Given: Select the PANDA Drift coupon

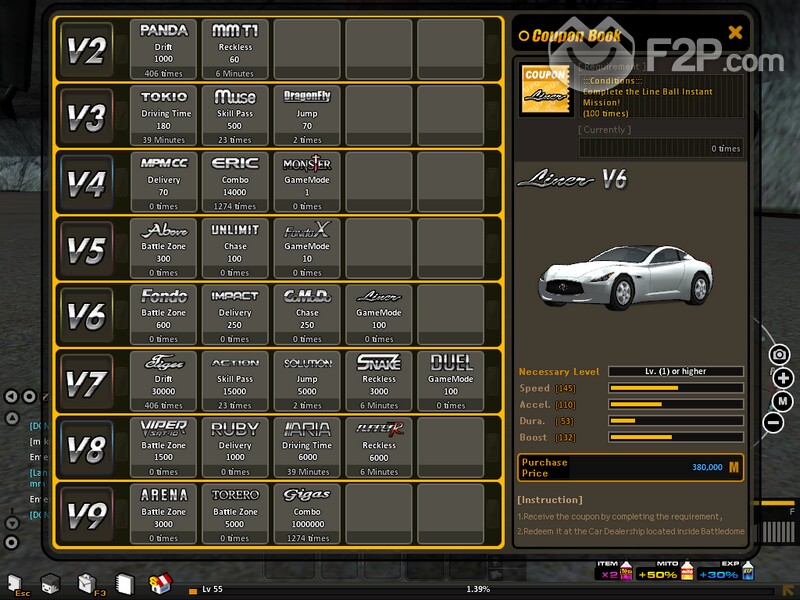Looking at the screenshot, I should pos(163,49).
